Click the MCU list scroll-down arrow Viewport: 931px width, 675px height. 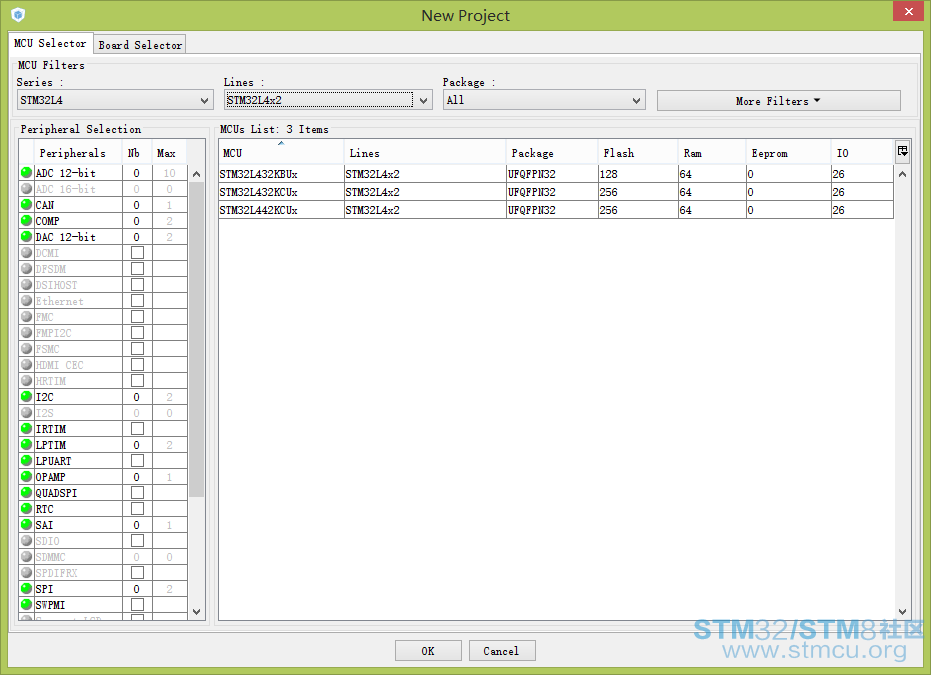coord(902,612)
